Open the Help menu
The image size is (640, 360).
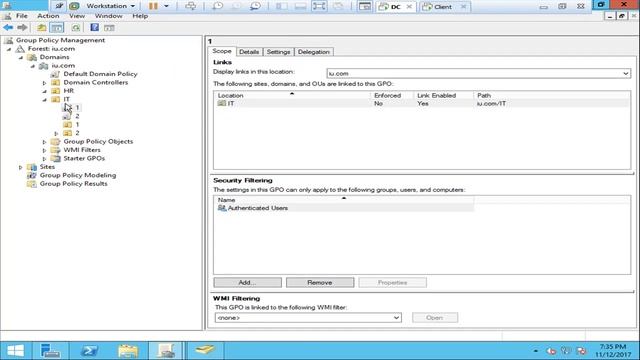click(x=140, y=16)
